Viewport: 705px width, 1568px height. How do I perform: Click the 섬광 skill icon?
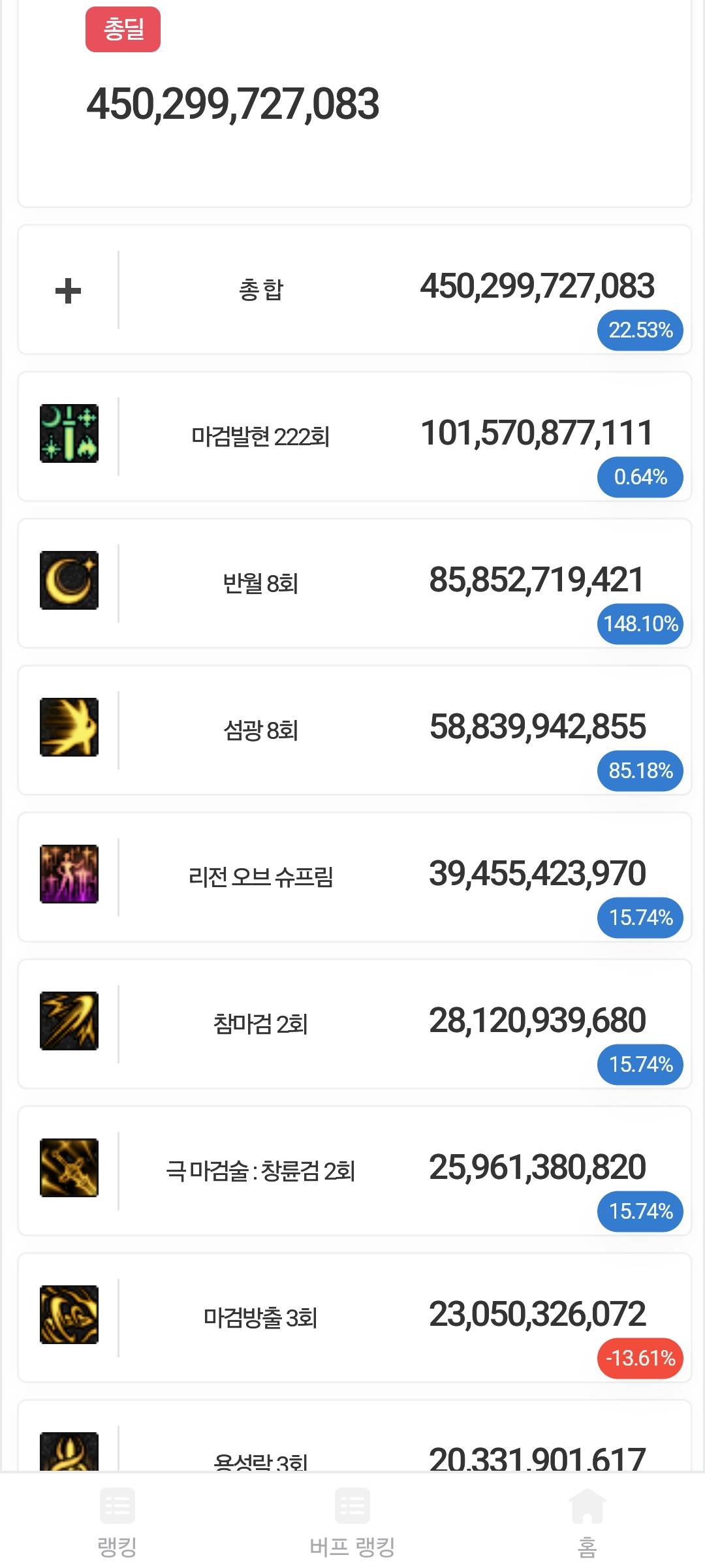click(69, 727)
